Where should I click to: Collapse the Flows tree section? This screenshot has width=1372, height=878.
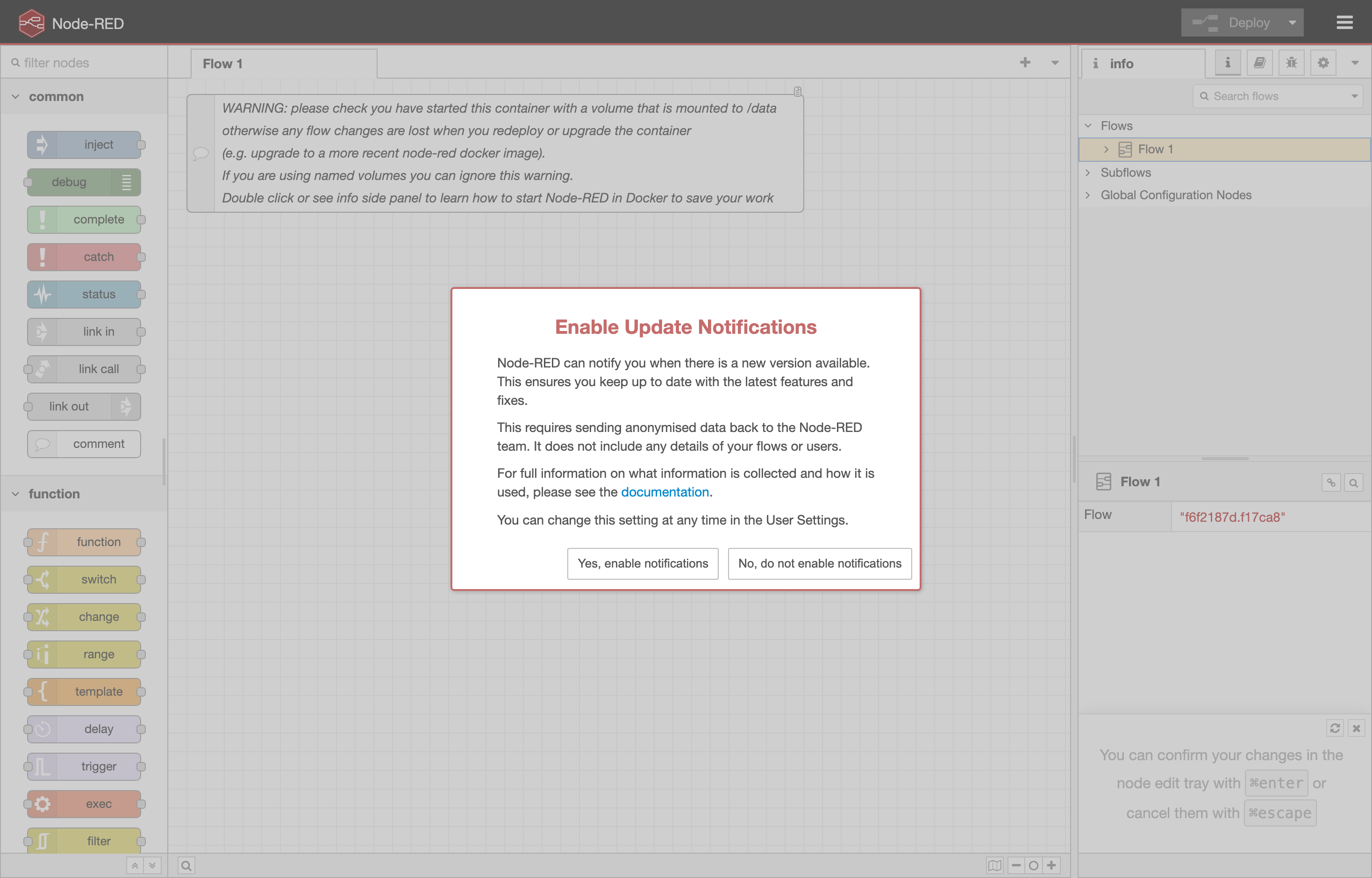pos(1088,126)
